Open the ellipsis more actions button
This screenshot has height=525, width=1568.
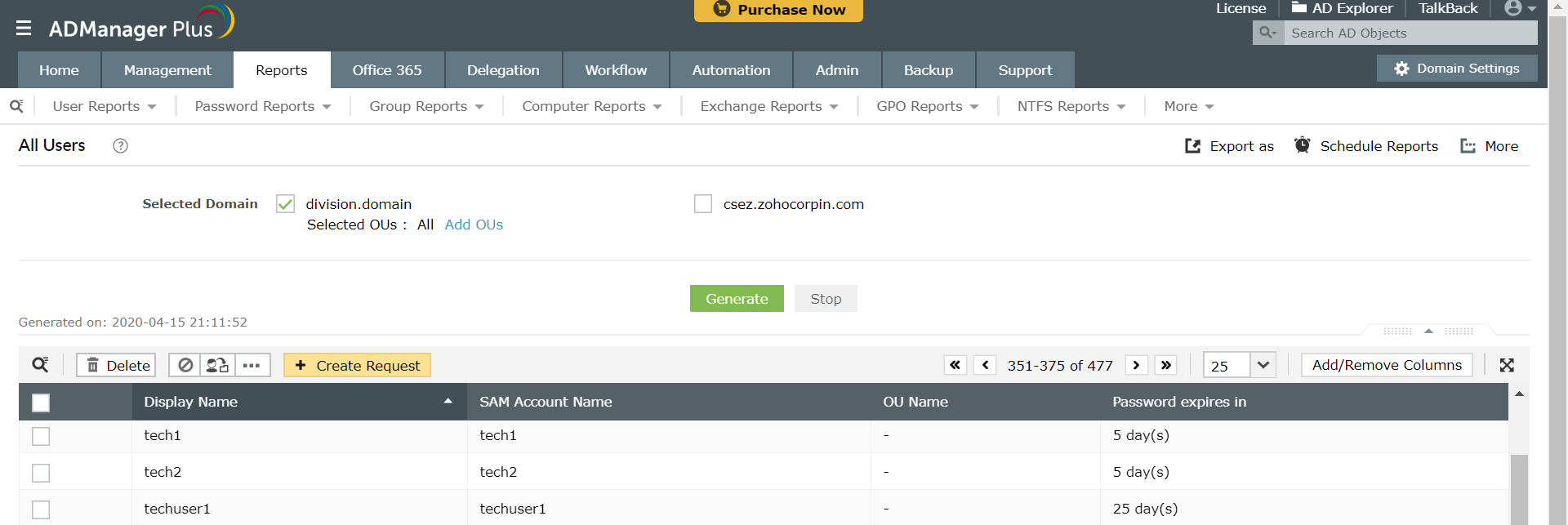[252, 365]
